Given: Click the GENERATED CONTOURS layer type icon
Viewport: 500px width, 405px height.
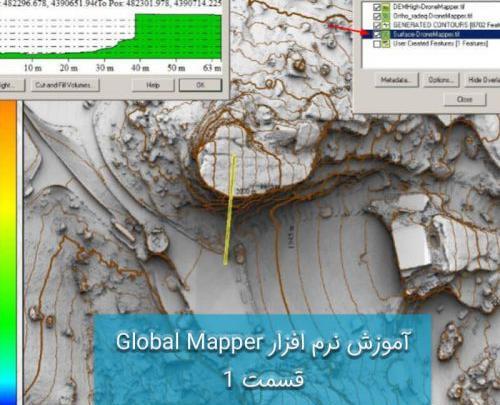Looking at the screenshot, I should click(386, 25).
